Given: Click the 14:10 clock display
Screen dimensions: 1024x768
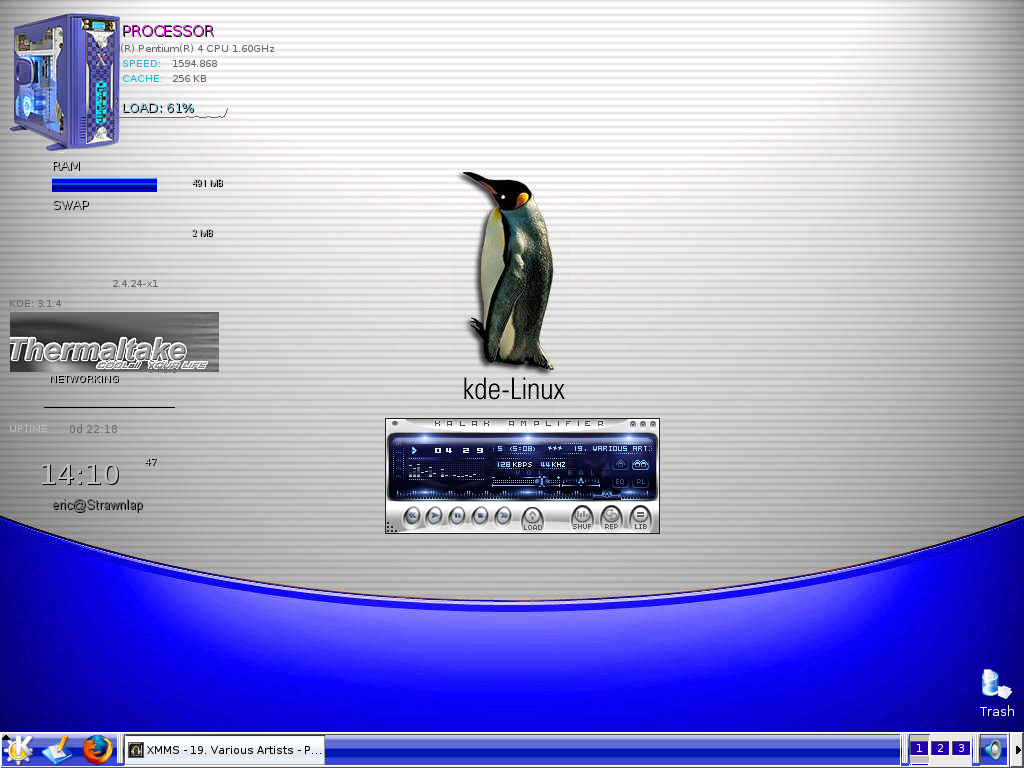Looking at the screenshot, I should point(80,475).
